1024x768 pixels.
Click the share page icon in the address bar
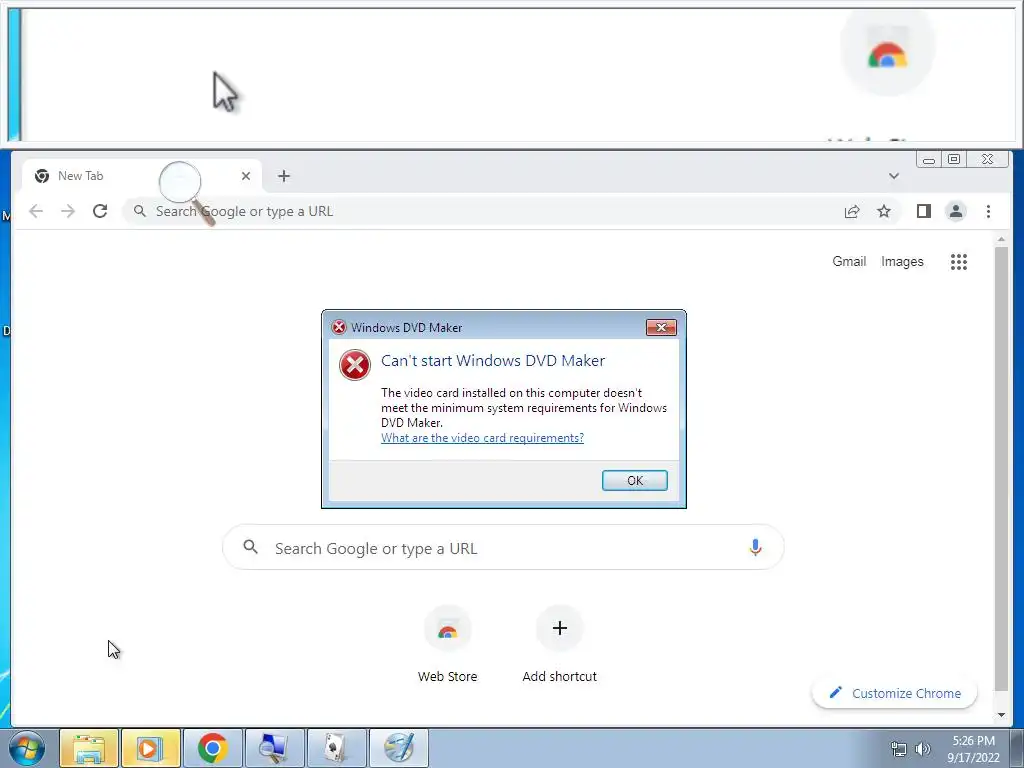tap(852, 211)
